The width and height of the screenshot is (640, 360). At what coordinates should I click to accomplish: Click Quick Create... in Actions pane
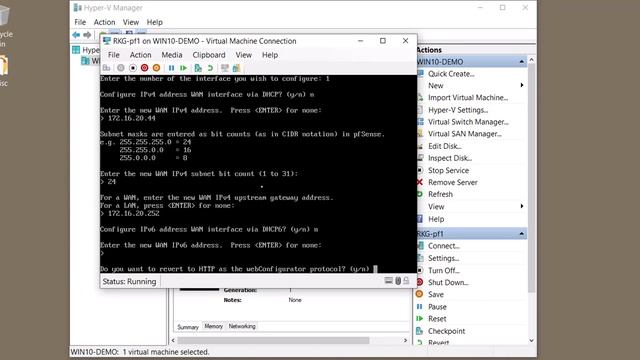click(x=451, y=74)
